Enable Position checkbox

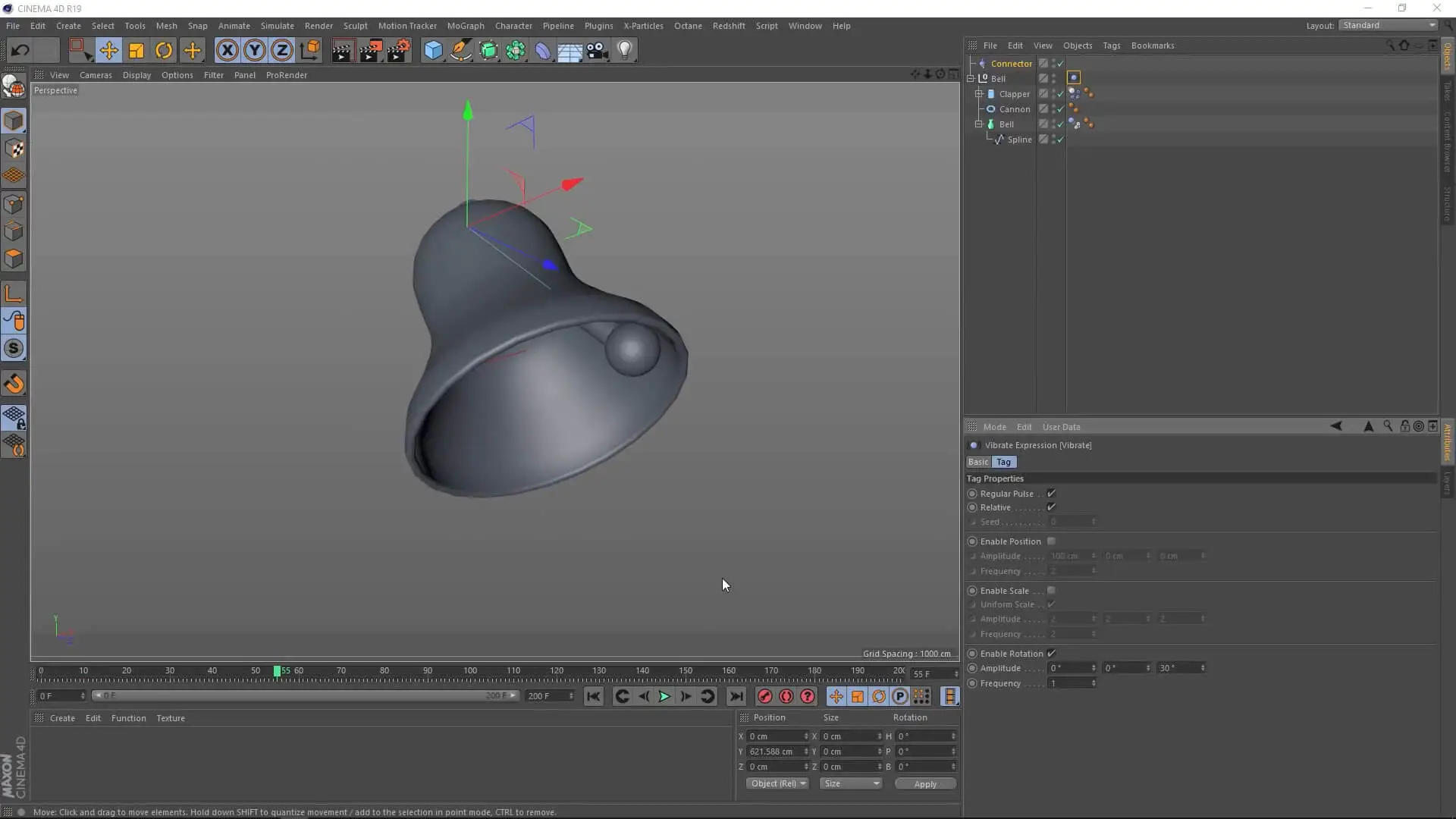coord(1051,541)
